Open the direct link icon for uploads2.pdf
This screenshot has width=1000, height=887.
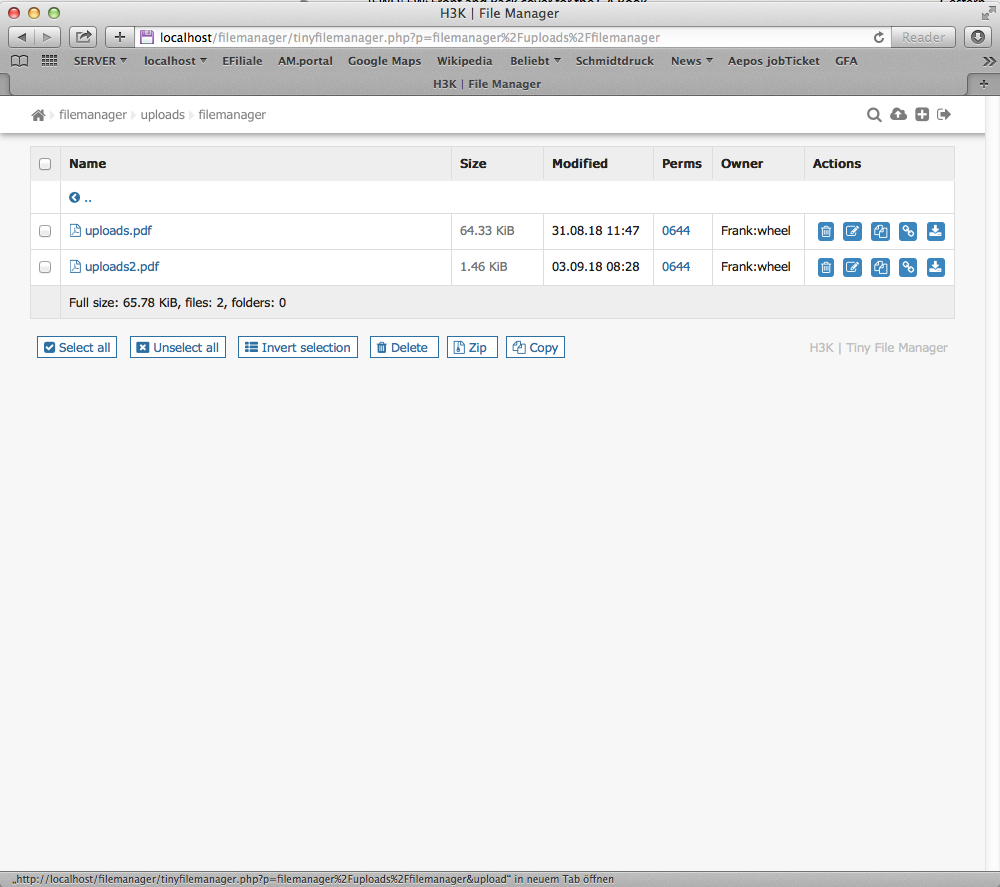click(x=908, y=267)
